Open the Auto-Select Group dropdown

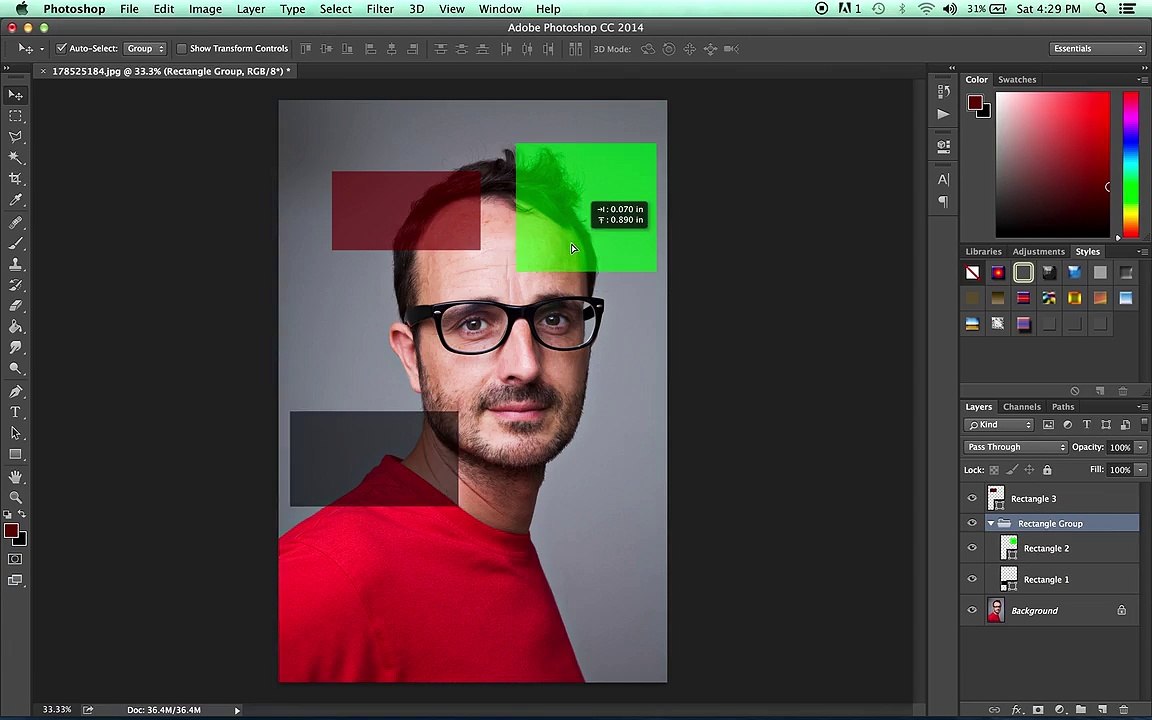point(145,48)
